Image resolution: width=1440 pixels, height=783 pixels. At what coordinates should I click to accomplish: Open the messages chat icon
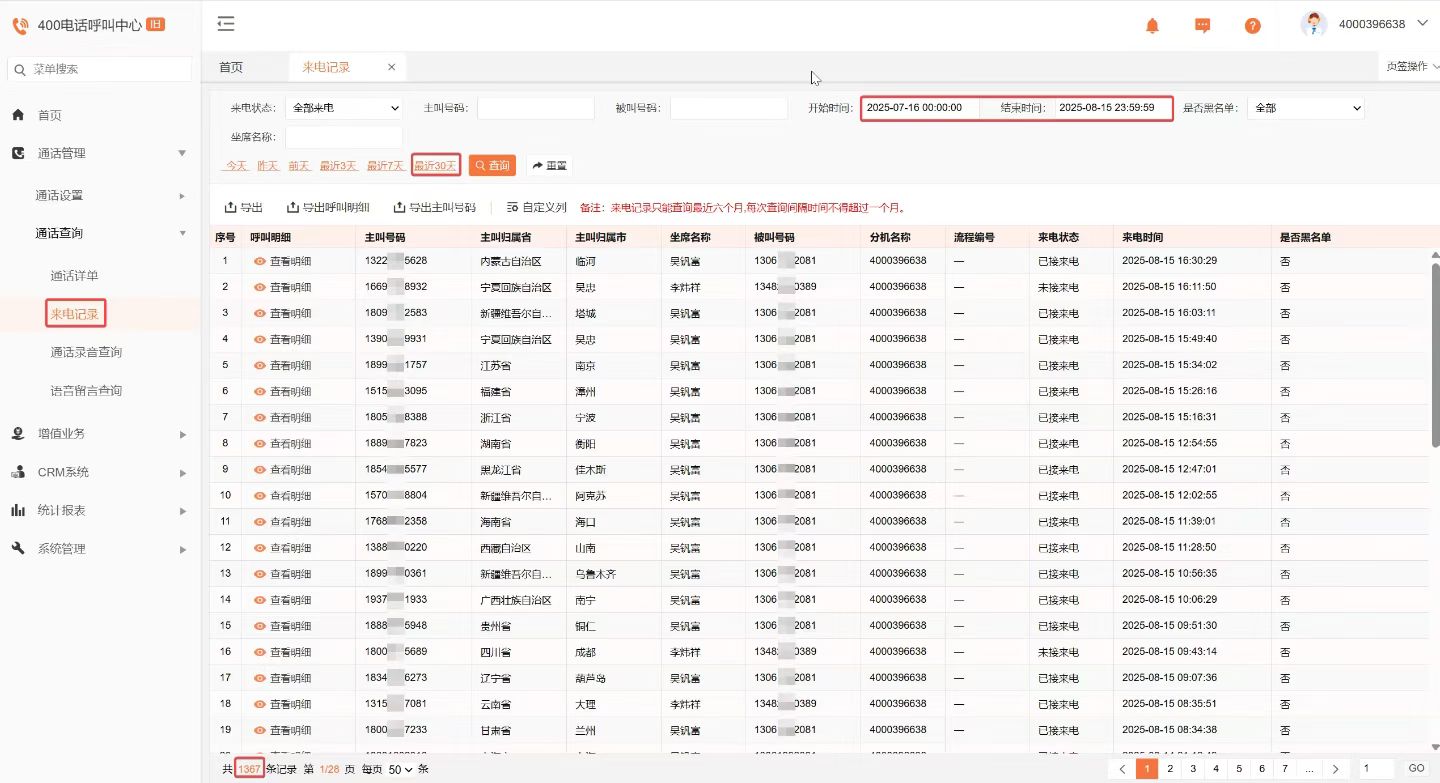click(x=1203, y=26)
